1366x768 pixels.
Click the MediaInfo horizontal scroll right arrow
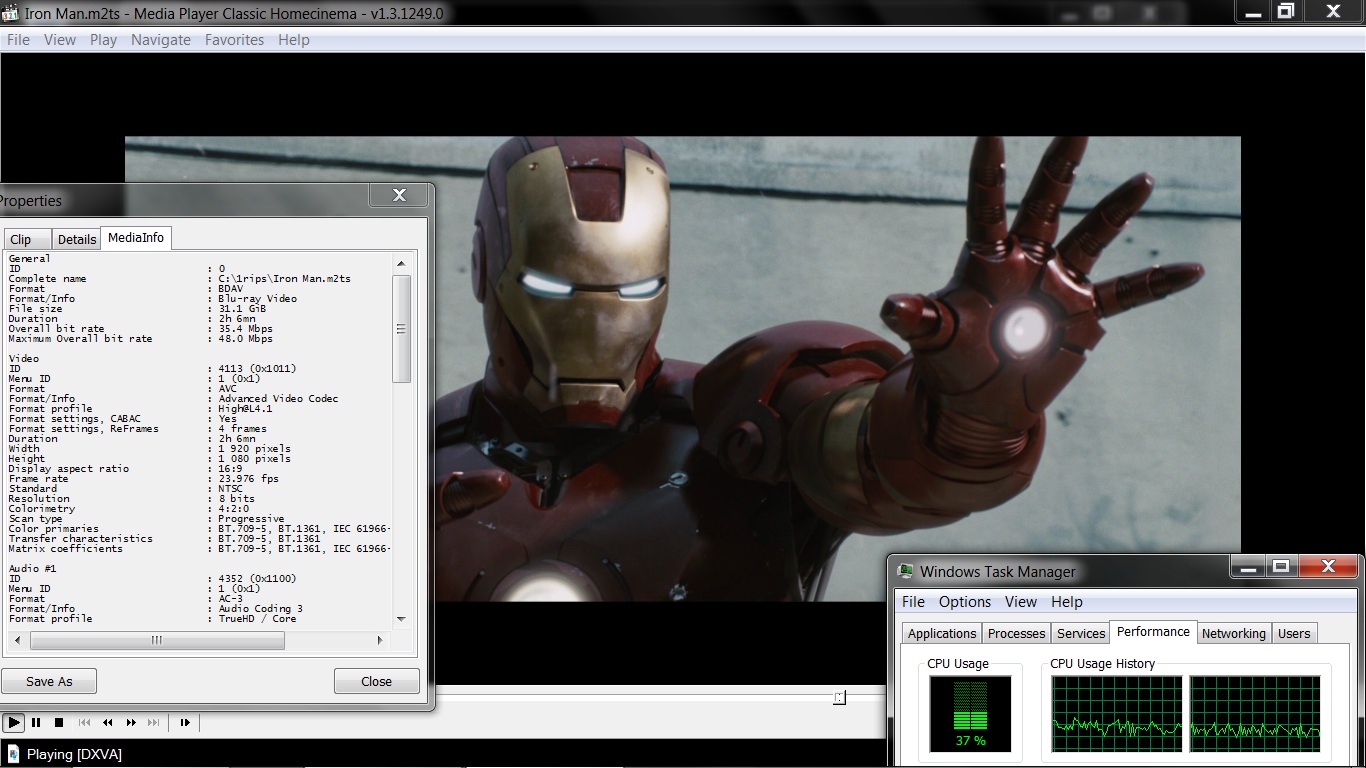coord(380,640)
